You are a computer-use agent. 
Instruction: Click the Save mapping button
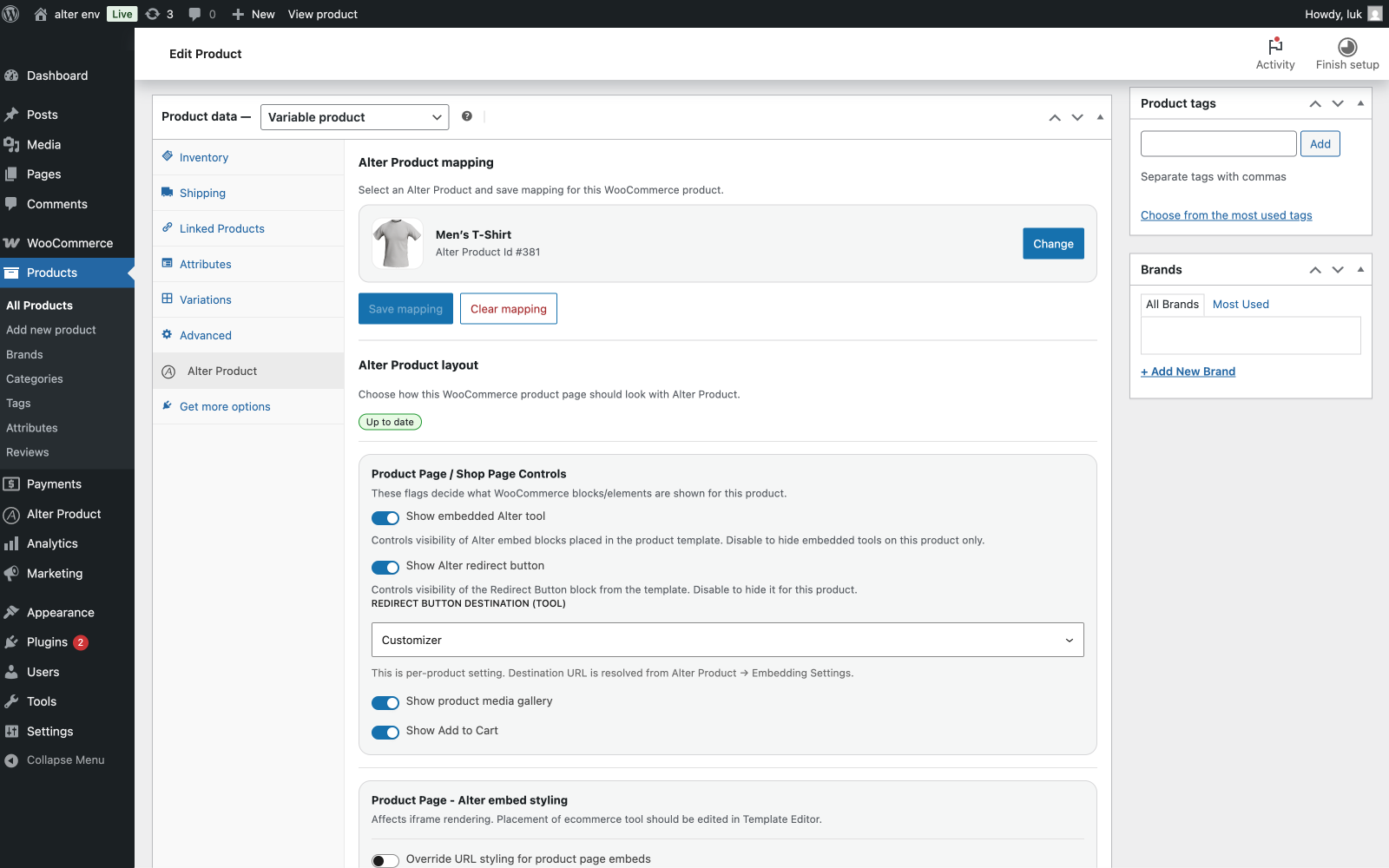405,308
